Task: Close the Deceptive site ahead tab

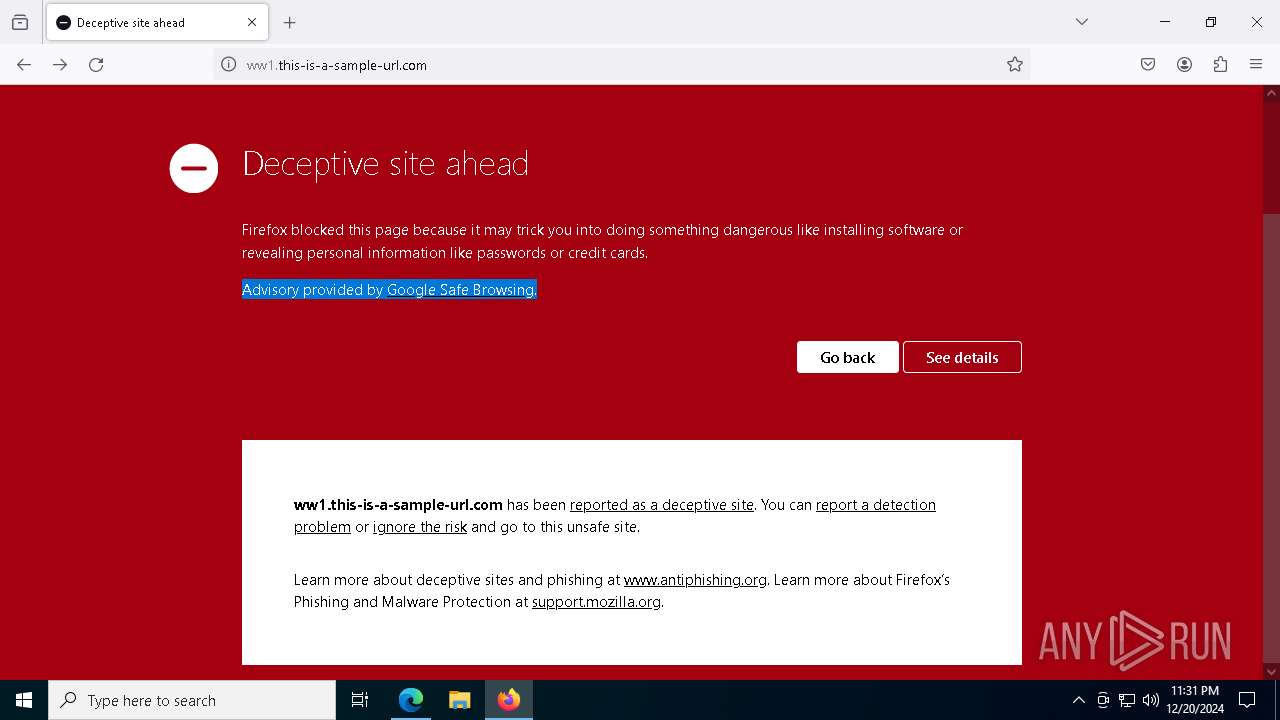Action: tap(252, 22)
